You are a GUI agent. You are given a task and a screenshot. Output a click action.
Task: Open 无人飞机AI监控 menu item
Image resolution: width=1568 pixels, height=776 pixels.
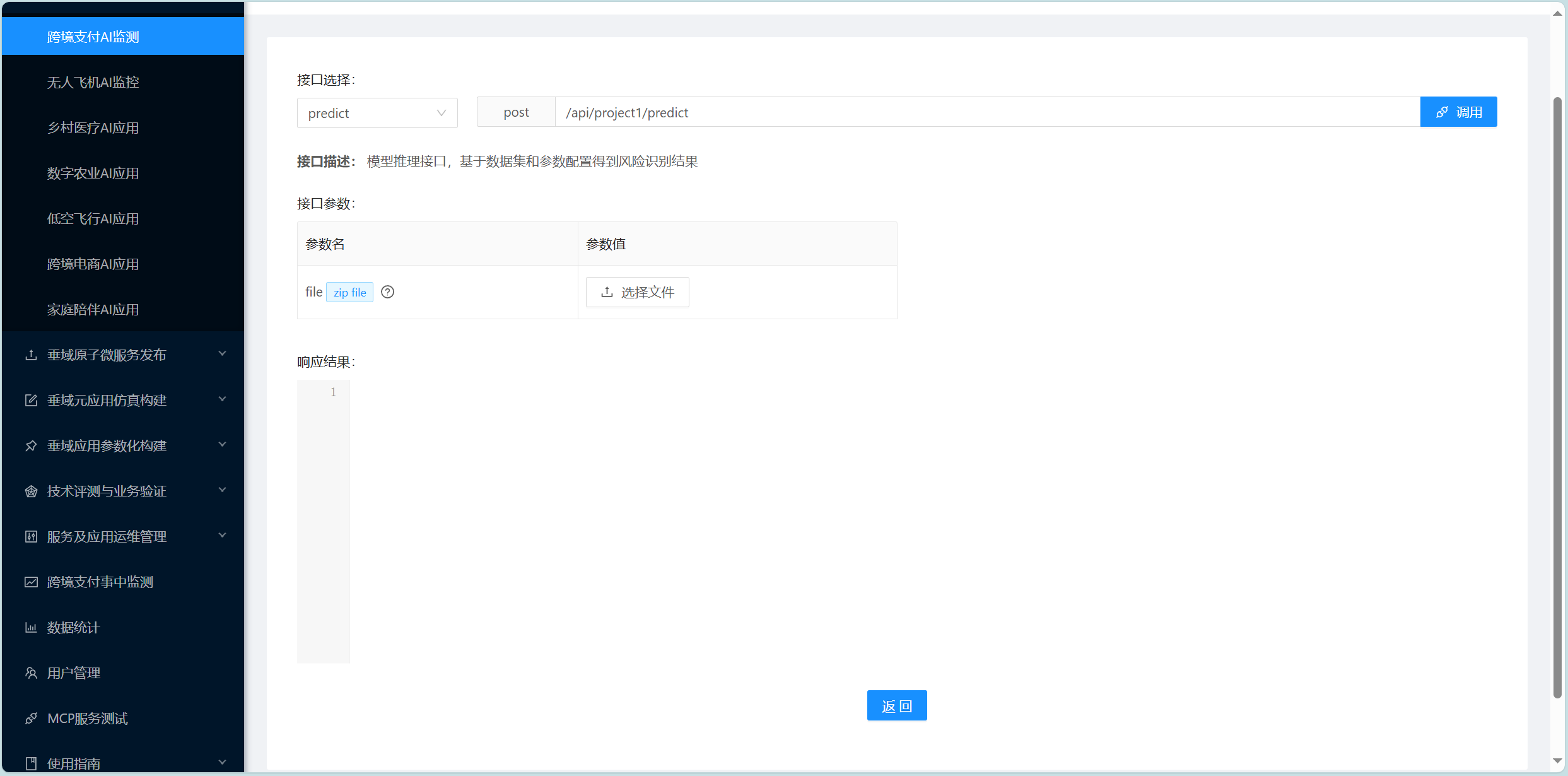point(123,82)
